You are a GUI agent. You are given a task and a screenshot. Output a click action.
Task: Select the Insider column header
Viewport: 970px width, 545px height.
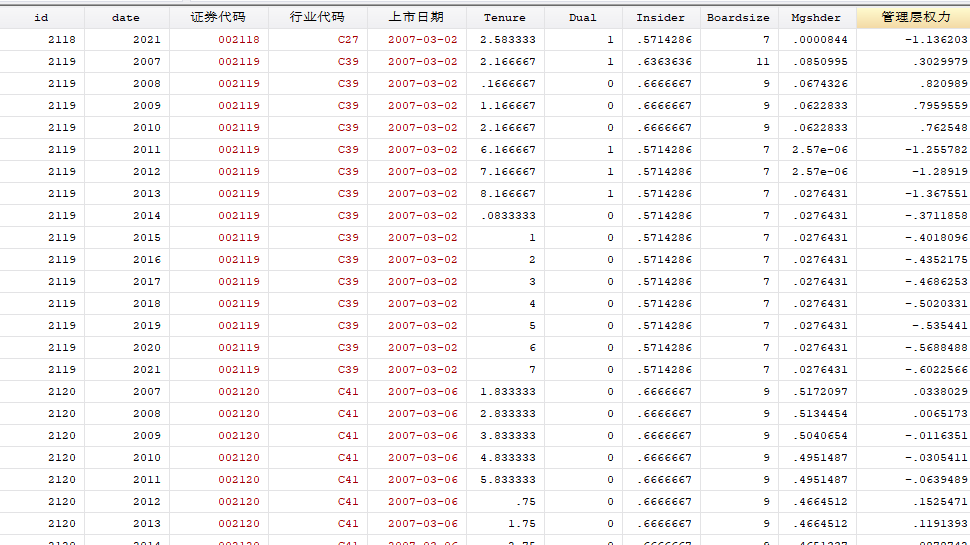click(x=660, y=17)
